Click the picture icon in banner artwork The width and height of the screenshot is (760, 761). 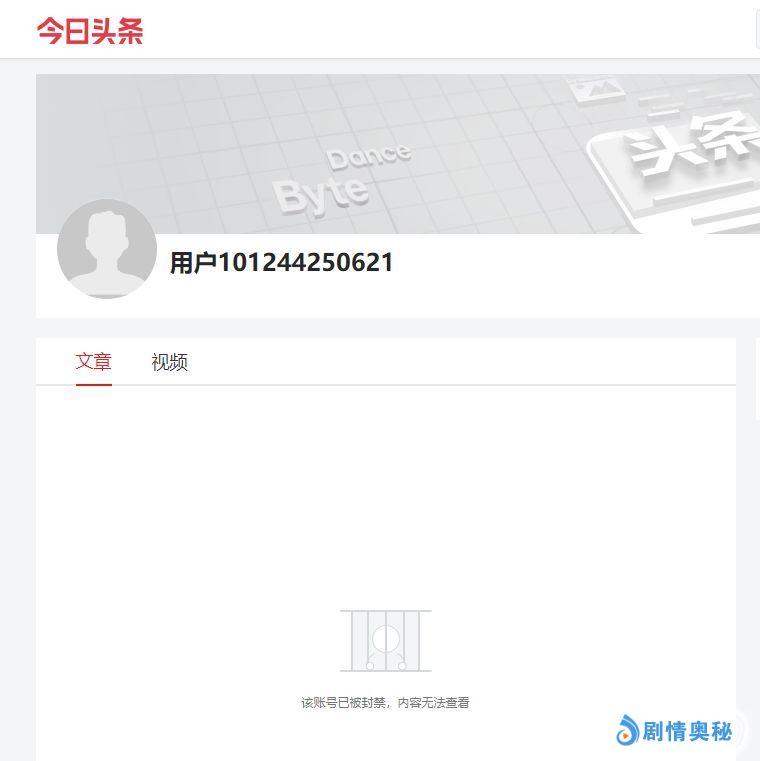coord(596,89)
